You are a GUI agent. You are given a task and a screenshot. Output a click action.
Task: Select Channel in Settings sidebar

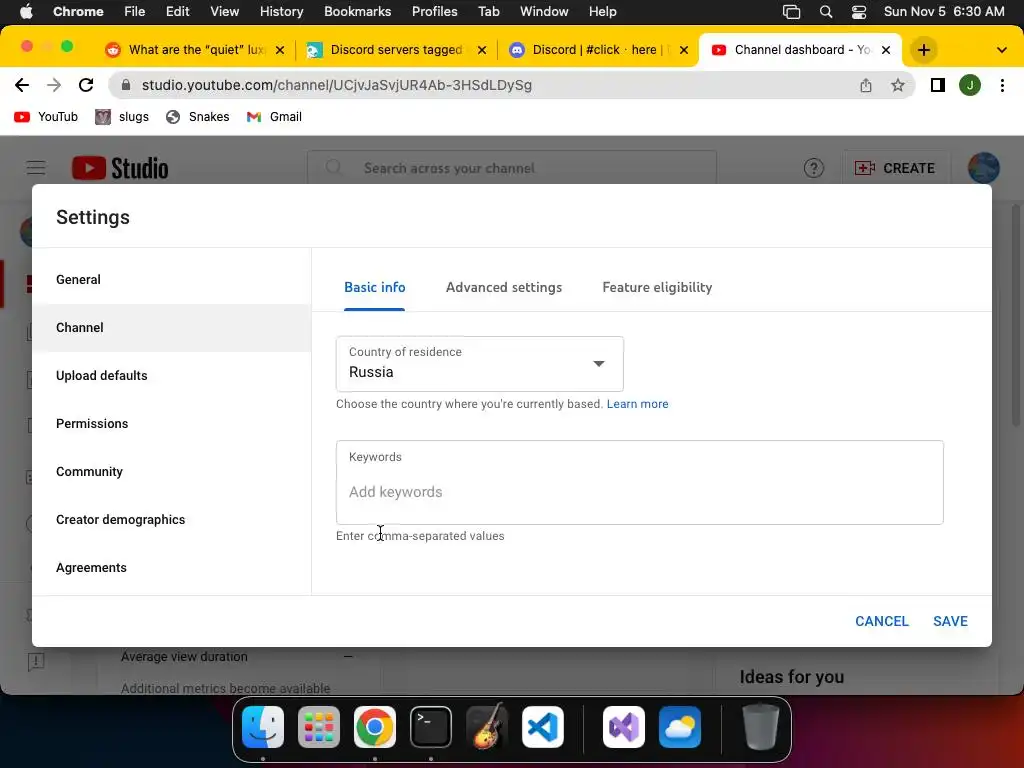[x=171, y=328]
